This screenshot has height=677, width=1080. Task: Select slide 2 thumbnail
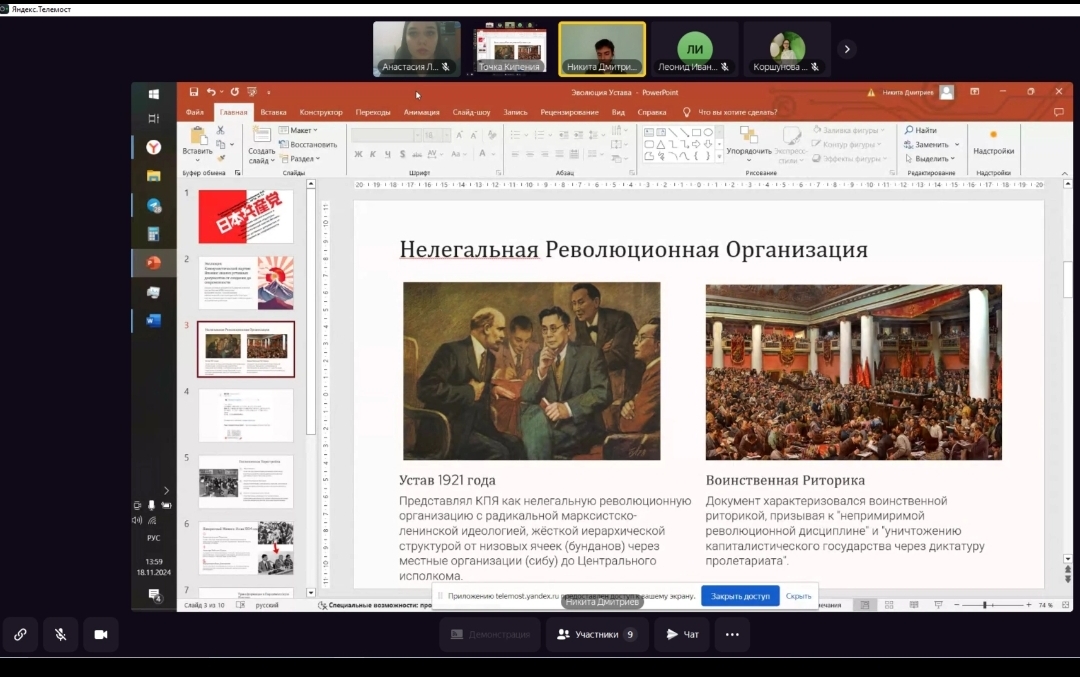246,283
